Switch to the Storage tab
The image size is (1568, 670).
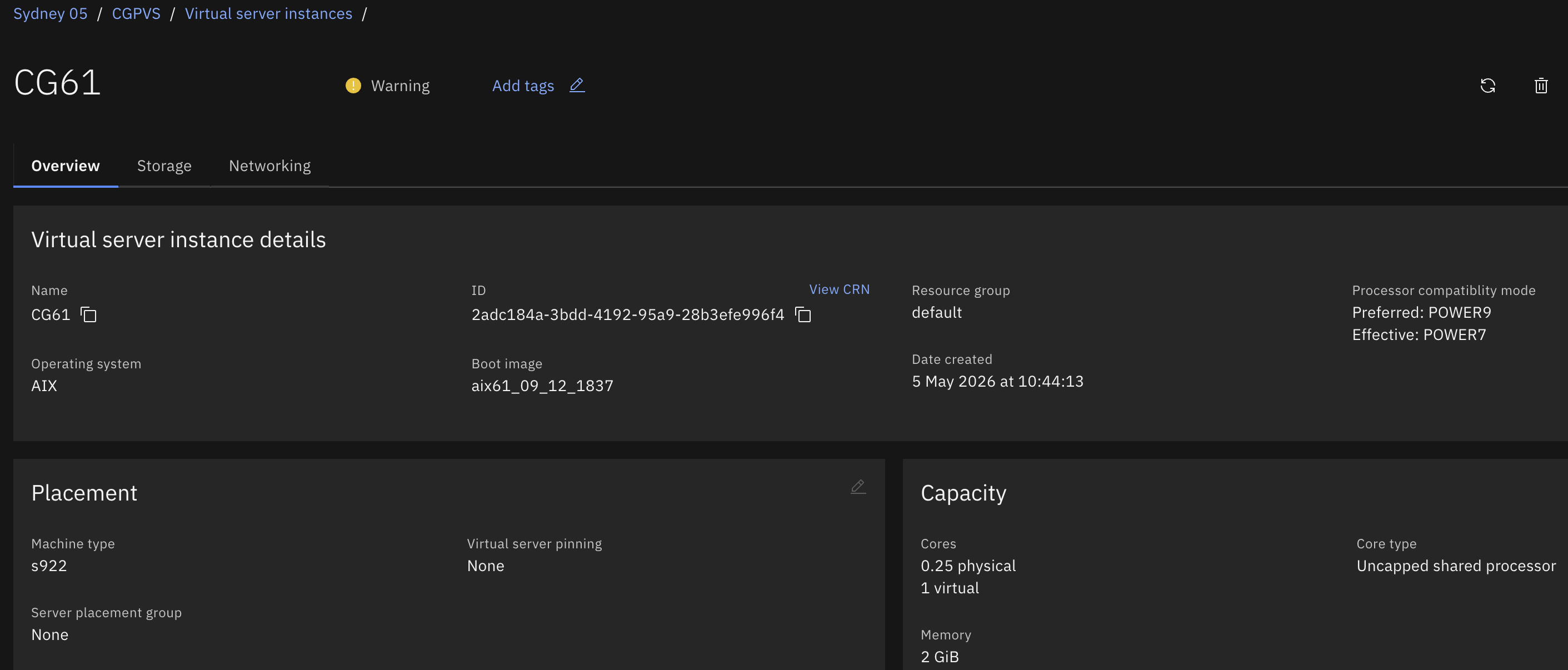click(164, 166)
